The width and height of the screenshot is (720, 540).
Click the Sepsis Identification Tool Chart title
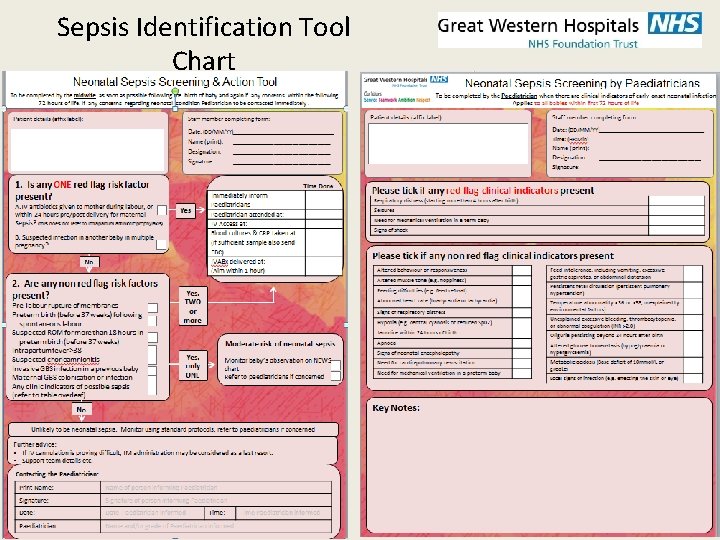tap(203, 43)
